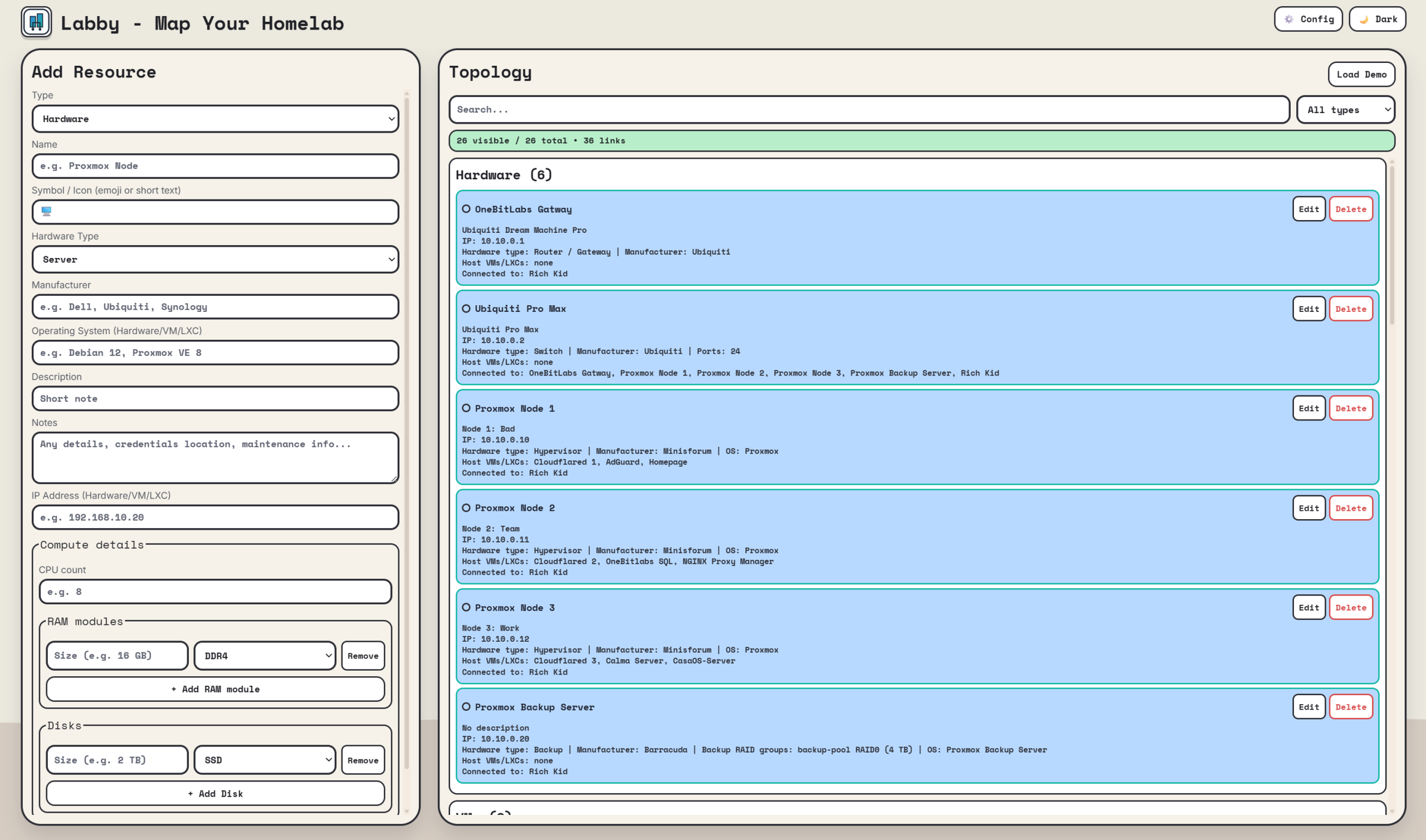The height and width of the screenshot is (840, 1426).
Task: Open the SSD disk type selector
Action: 265,760
